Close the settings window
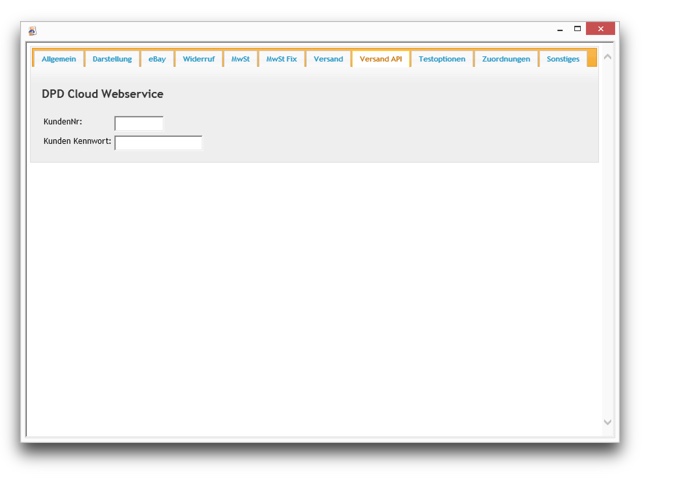 click(600, 29)
